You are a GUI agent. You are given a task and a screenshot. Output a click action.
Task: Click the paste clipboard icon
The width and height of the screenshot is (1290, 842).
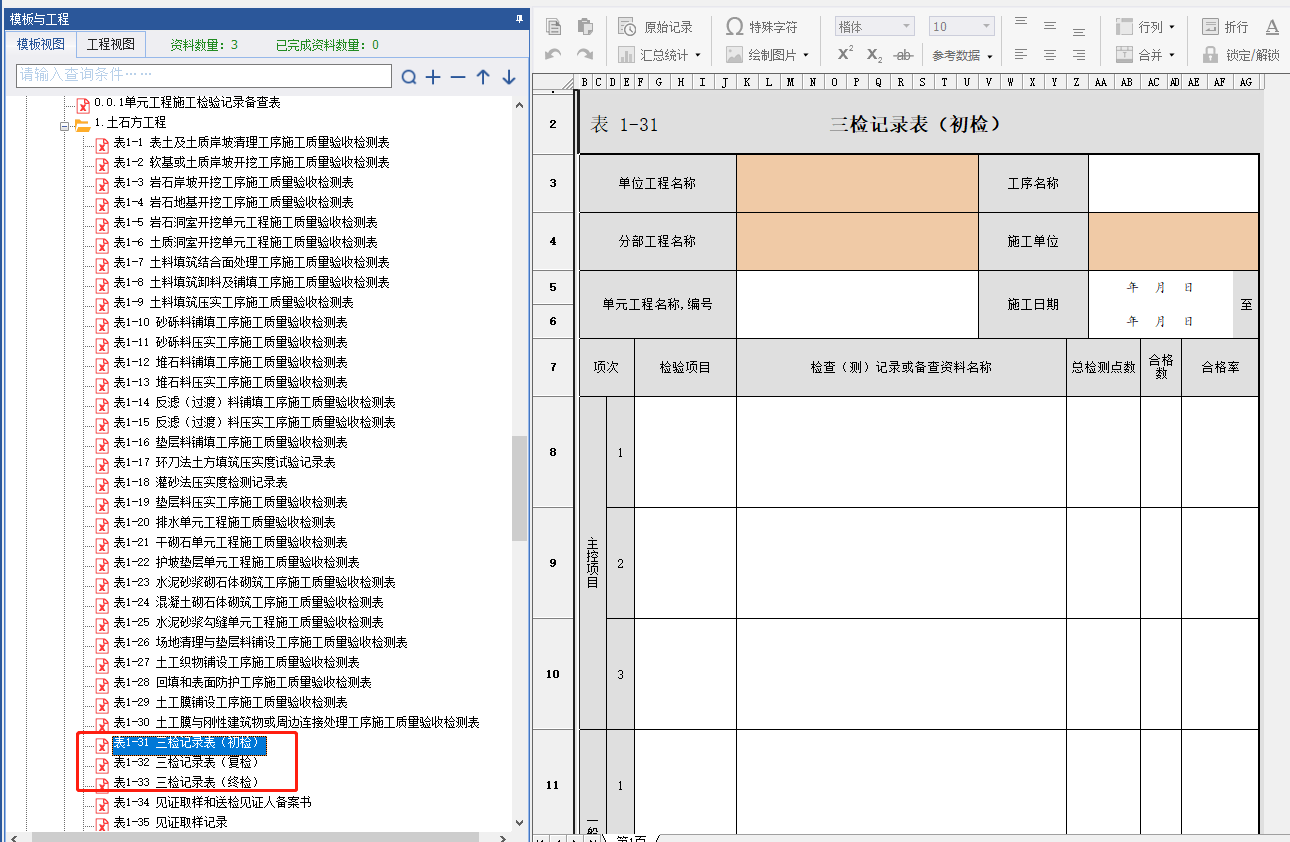585,27
